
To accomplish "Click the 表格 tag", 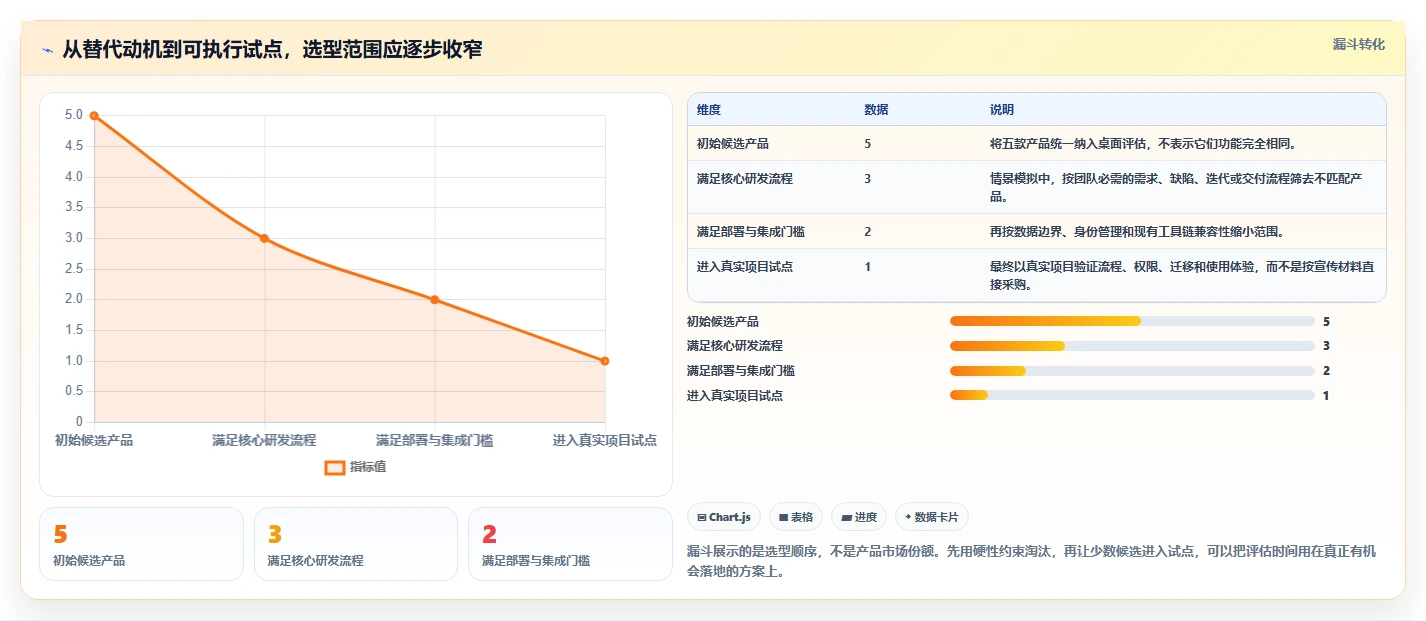I will 796,517.
